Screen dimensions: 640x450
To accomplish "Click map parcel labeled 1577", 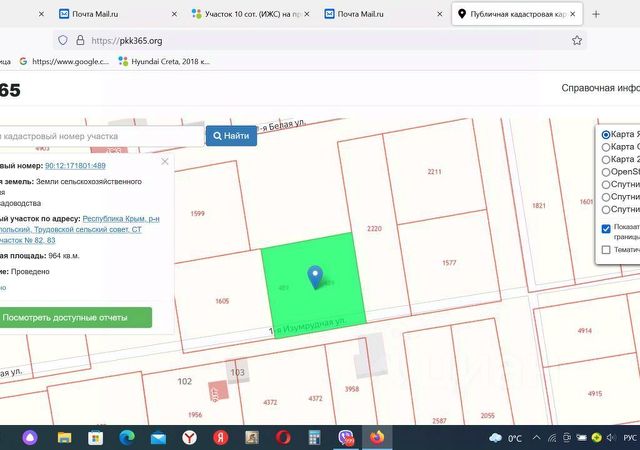I will click(449, 263).
